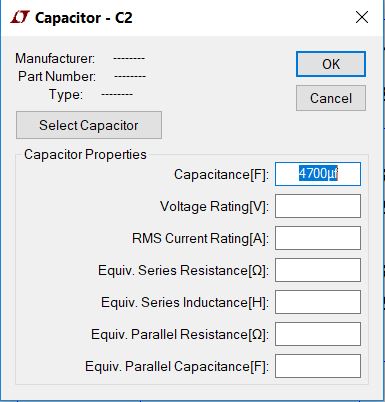The width and height of the screenshot is (385, 402).
Task: Select the Equiv. Parallel Capacitance[F] field
Action: (x=318, y=366)
